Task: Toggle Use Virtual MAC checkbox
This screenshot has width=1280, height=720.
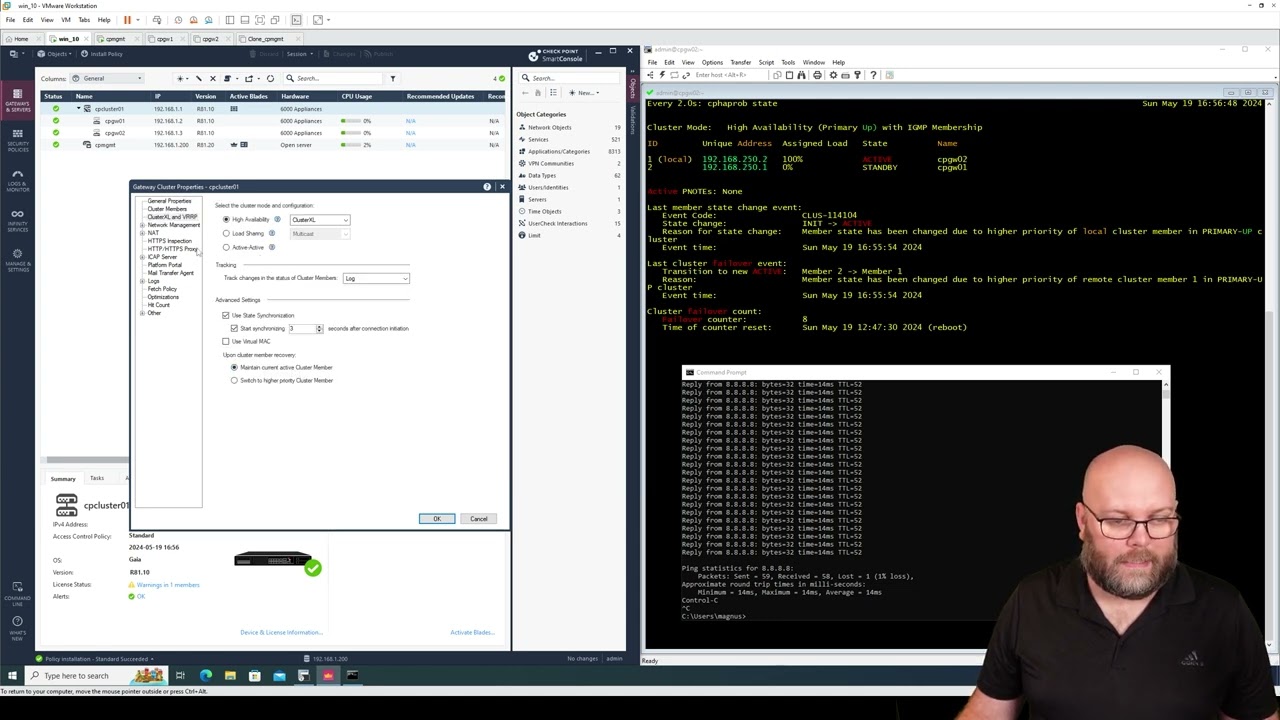Action: [226, 341]
